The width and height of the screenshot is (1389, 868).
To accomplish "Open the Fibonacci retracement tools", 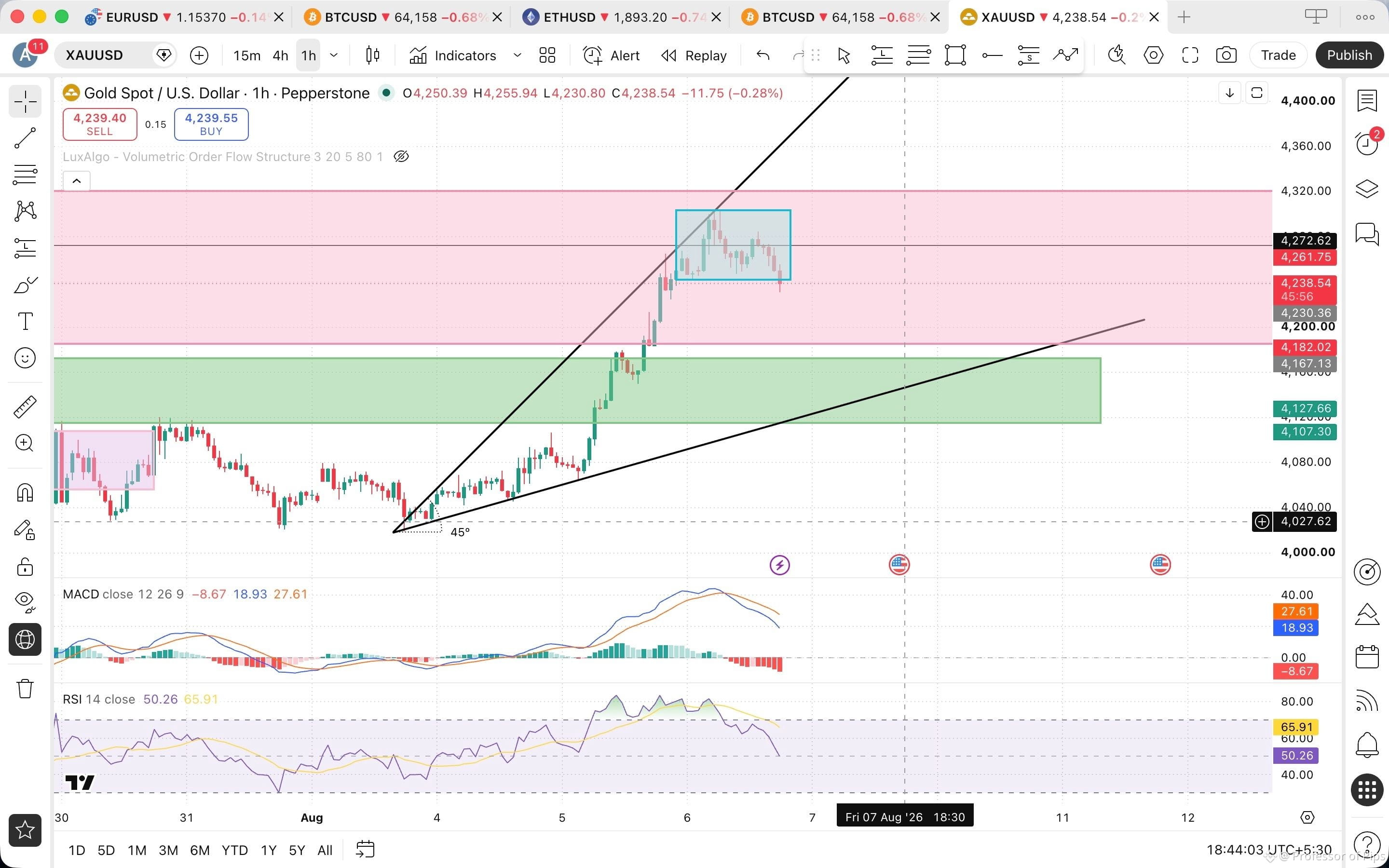I will 25,175.
